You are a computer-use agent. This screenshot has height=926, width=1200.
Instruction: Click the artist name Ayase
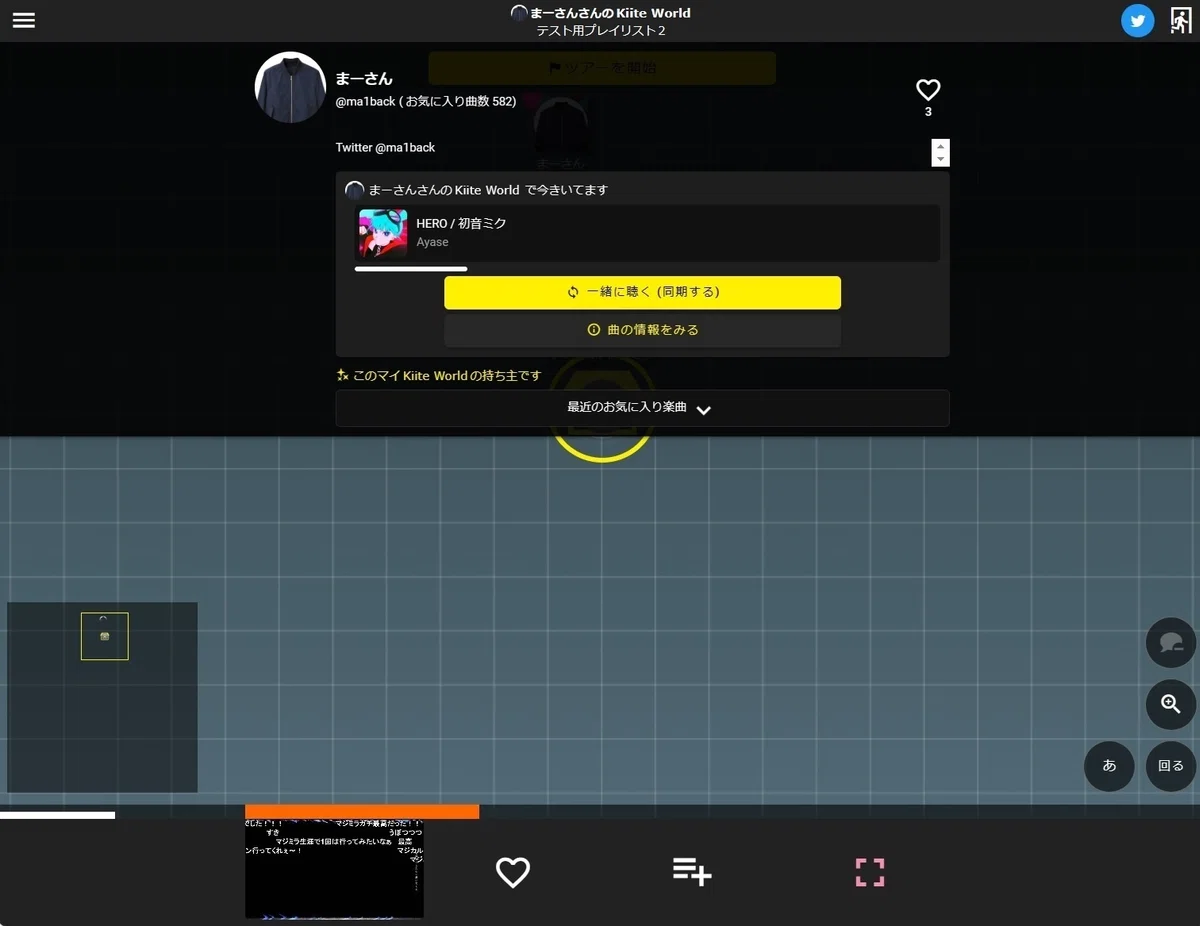click(432, 242)
